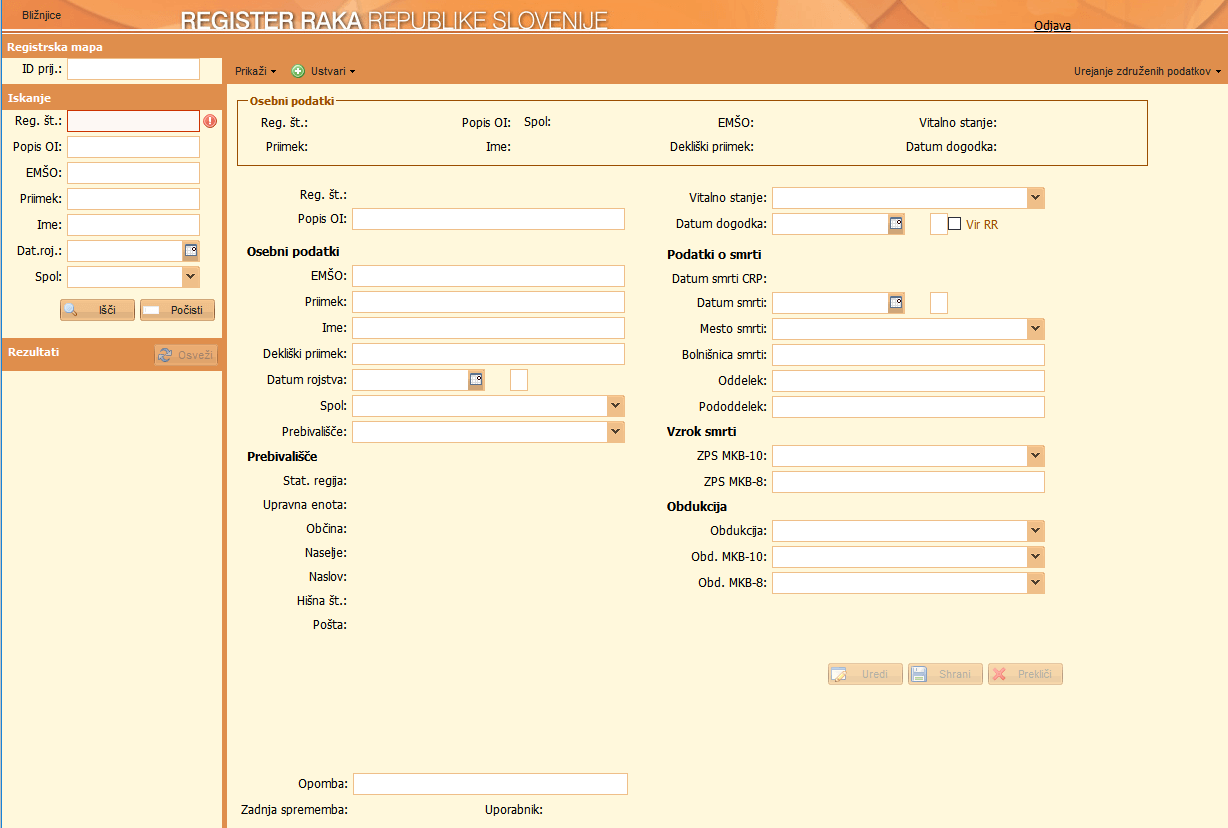This screenshot has height=828, width=1228.
Task: Click the Datum smrti CRP label
Action: [719, 278]
